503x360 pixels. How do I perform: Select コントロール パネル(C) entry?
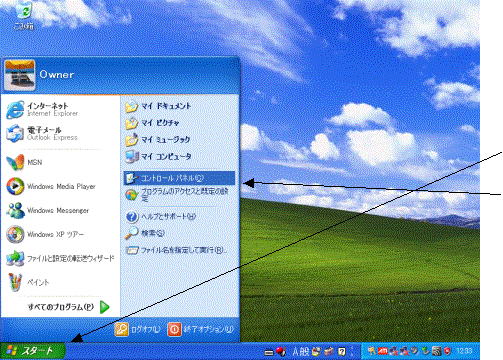click(179, 178)
